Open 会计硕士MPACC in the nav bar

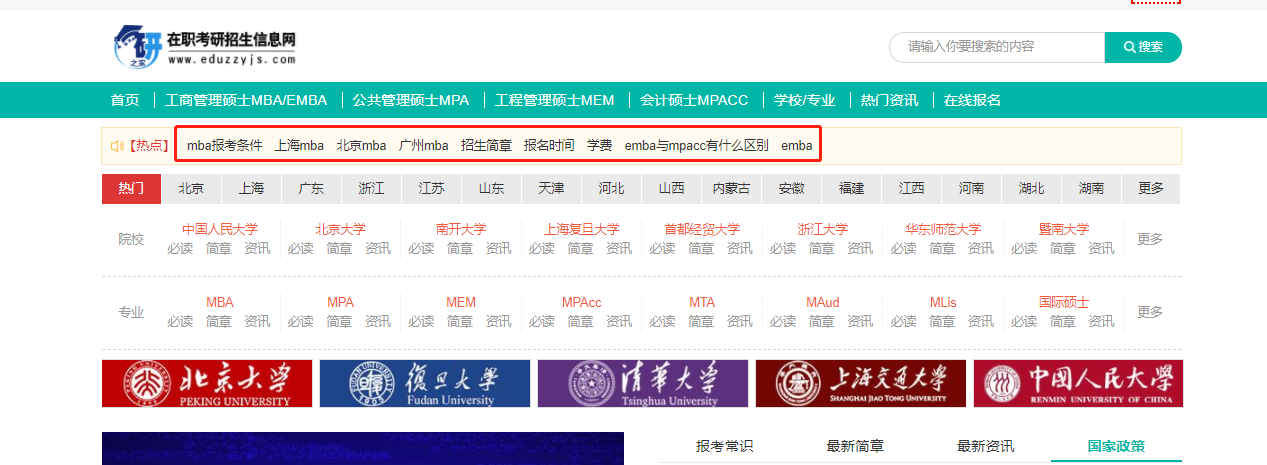(694, 100)
